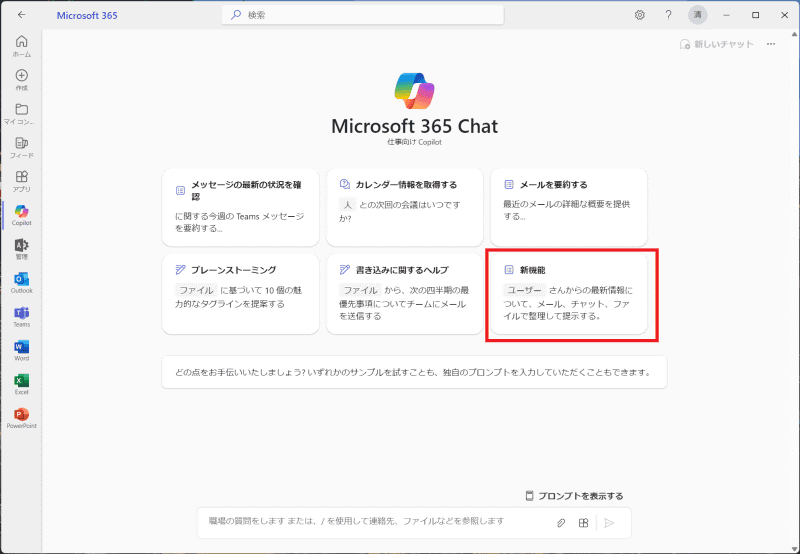Image resolution: width=800 pixels, height=554 pixels.
Task: Click プロンプトを表示する button
Action: [574, 496]
